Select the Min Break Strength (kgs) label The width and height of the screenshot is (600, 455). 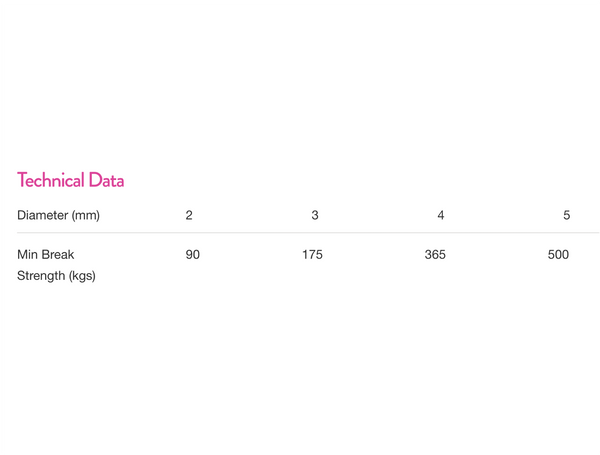(x=56, y=265)
